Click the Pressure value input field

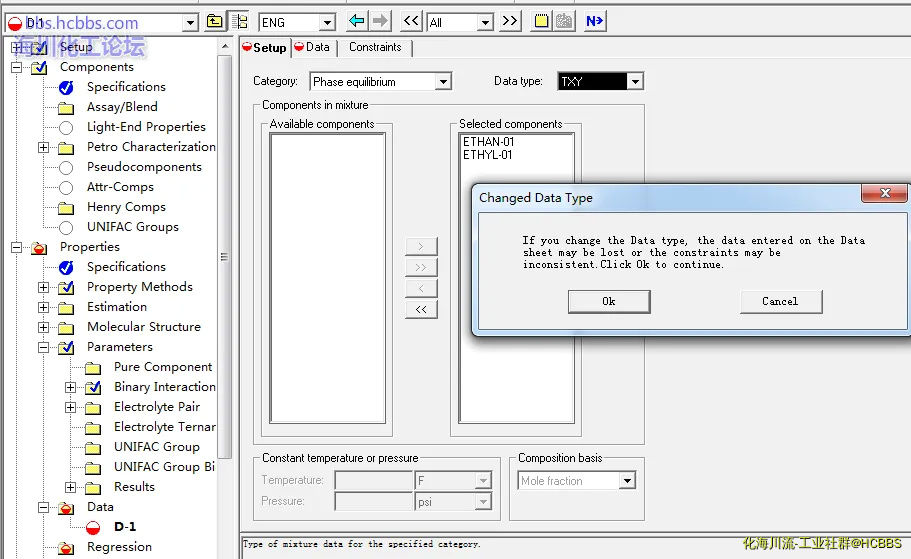(x=374, y=502)
